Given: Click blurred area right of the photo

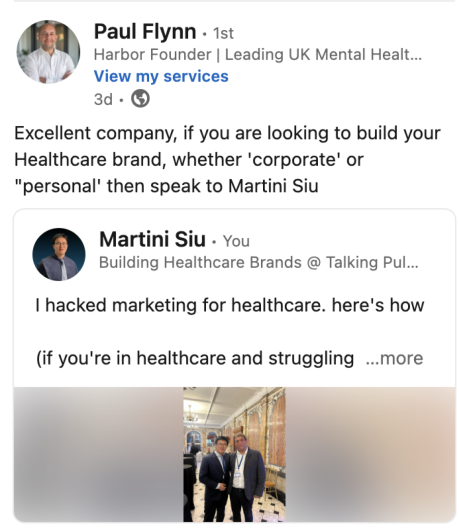Looking at the screenshot, I should (370, 454).
